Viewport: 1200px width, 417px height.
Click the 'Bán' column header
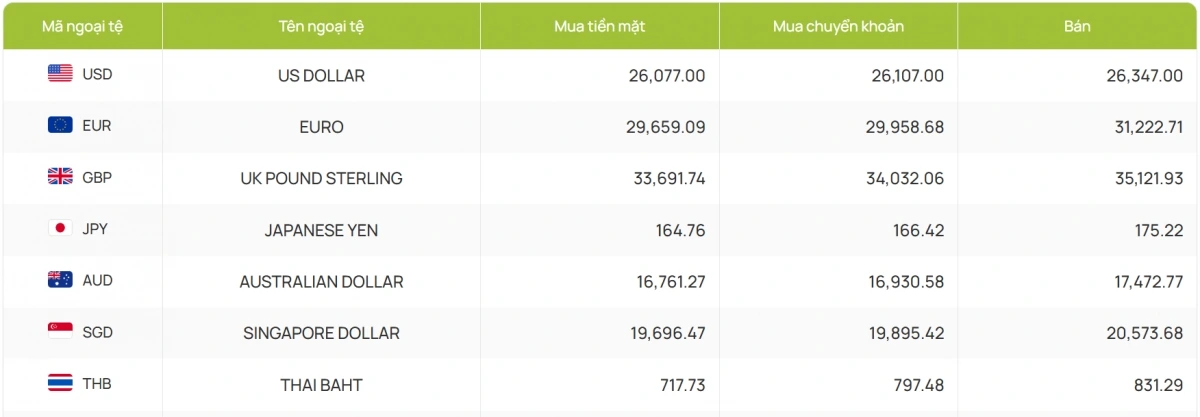tap(1077, 26)
